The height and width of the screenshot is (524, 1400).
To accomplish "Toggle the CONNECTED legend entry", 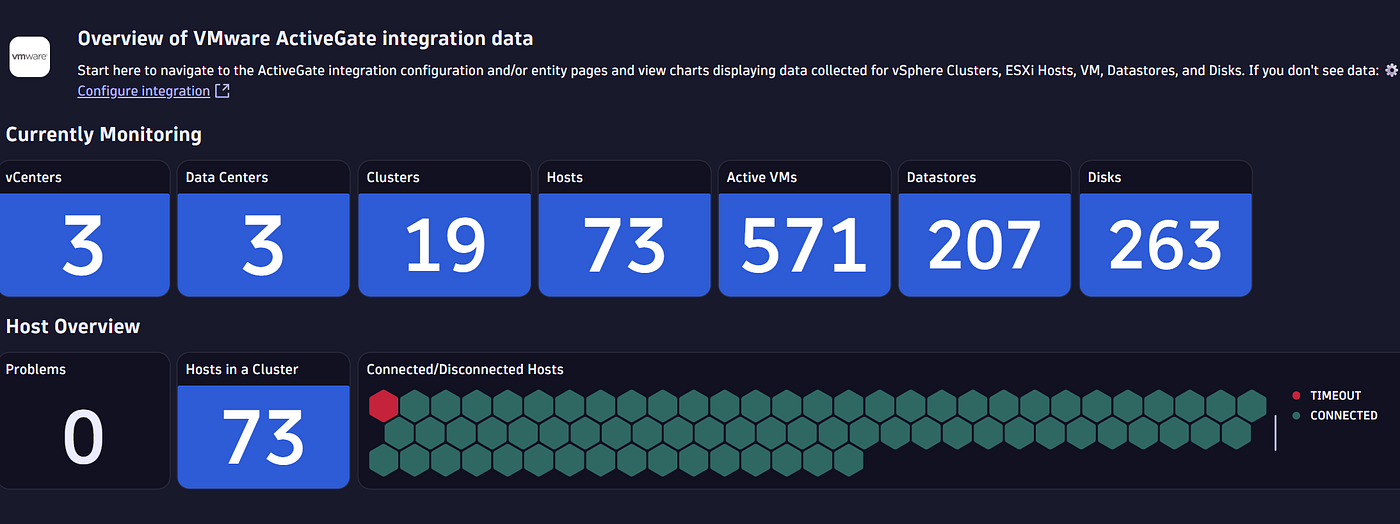I will [1334, 415].
